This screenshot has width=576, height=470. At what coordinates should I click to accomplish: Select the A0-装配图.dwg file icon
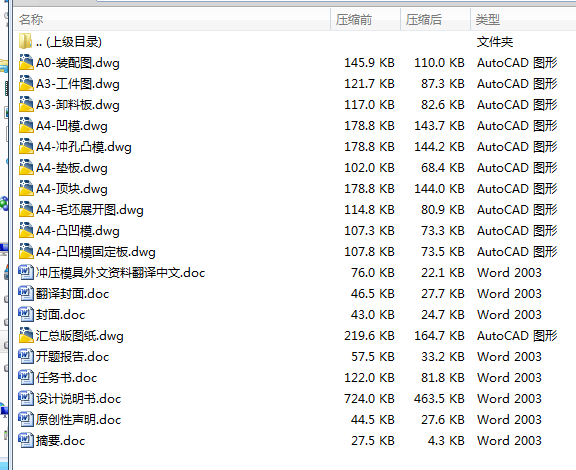coord(26,62)
